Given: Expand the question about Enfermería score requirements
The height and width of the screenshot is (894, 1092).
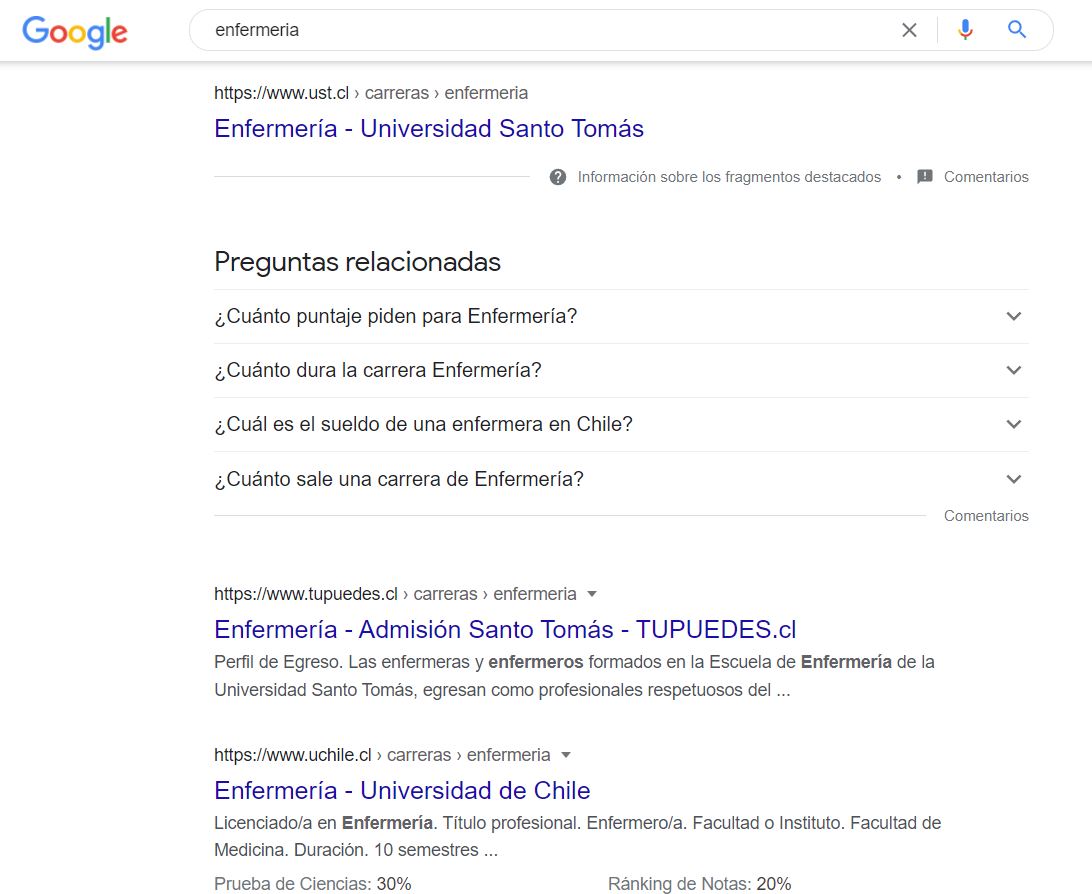Looking at the screenshot, I should point(1013,316).
